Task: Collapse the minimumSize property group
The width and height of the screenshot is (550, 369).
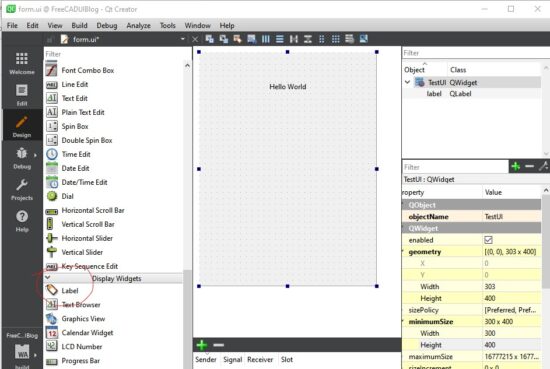Action: (403, 321)
